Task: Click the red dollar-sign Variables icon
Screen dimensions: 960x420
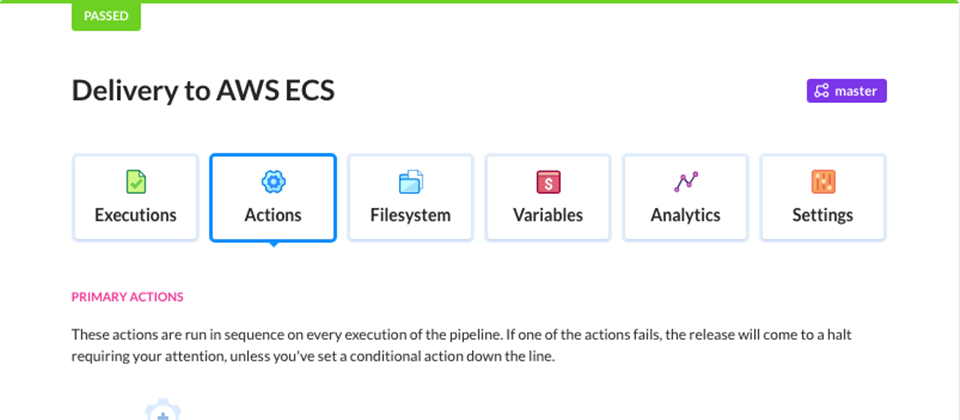Action: [548, 182]
